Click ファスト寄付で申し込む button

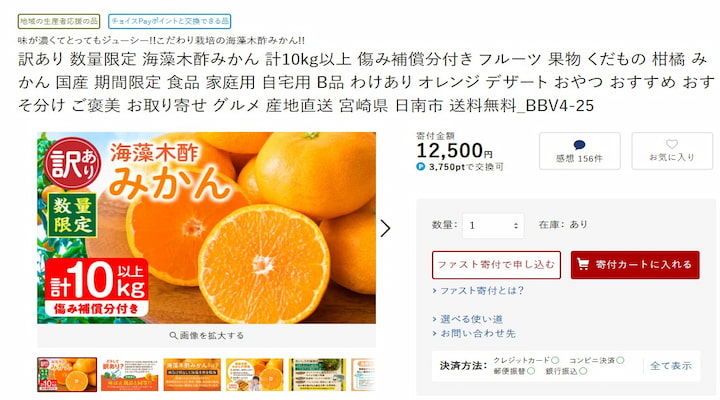pos(496,265)
